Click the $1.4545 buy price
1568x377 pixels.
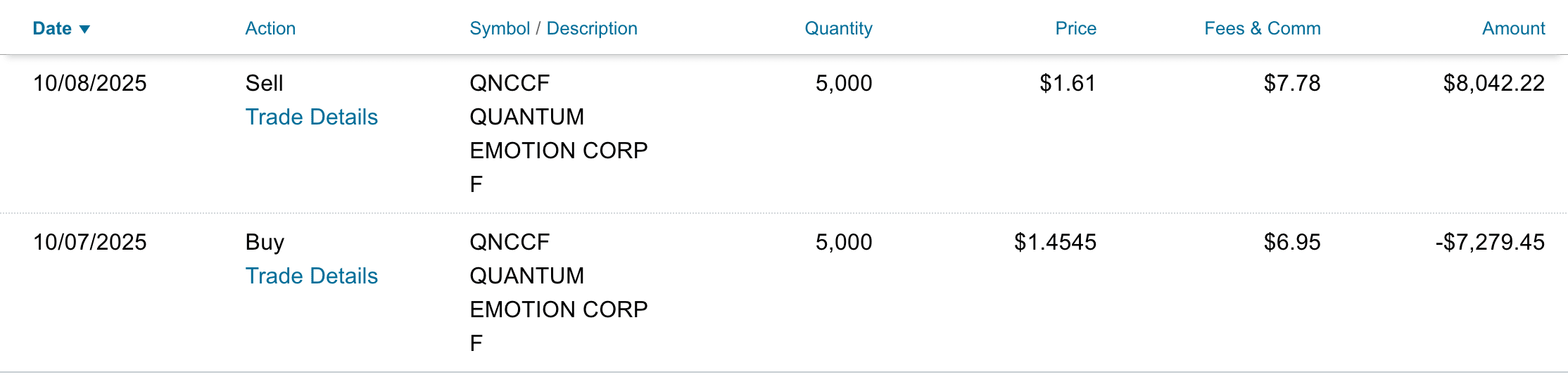tap(1055, 242)
